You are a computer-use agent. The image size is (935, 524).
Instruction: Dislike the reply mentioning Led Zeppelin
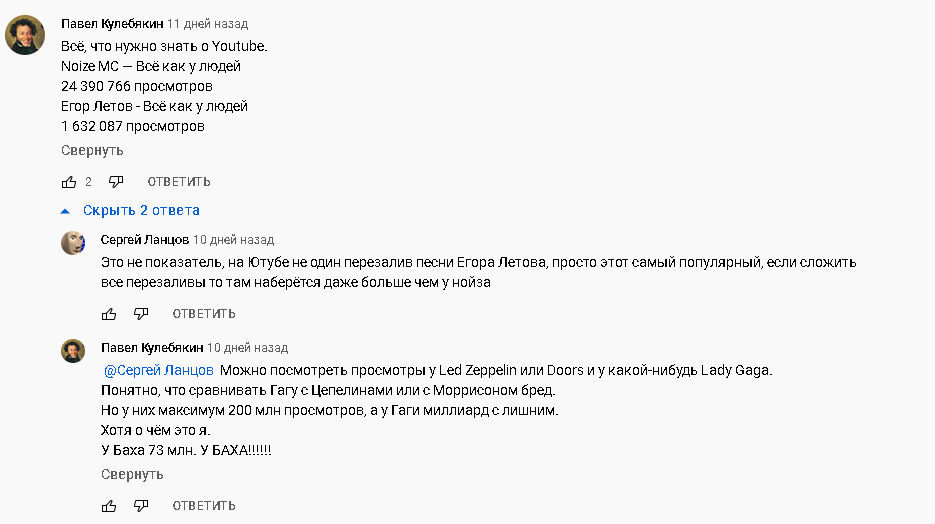(141, 506)
